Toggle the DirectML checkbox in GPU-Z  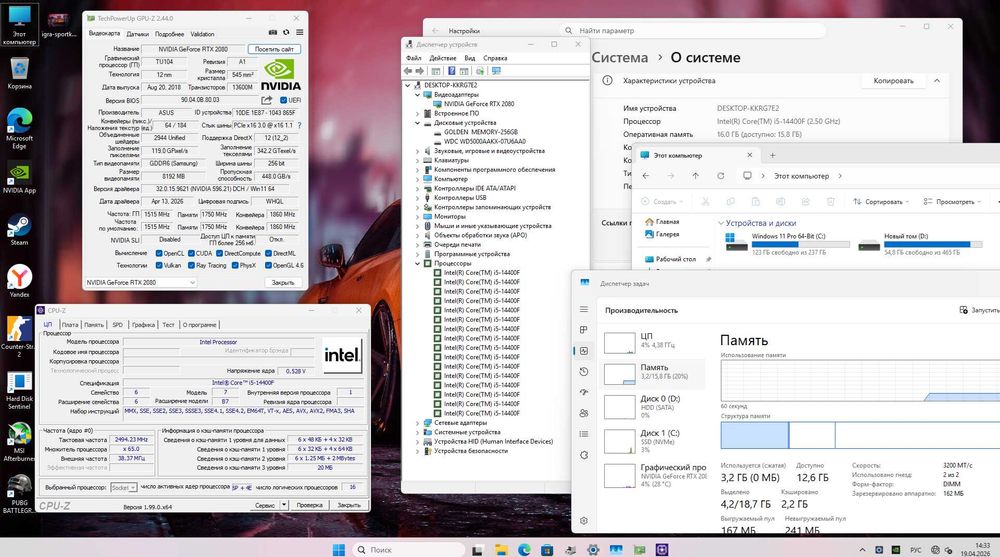268,253
